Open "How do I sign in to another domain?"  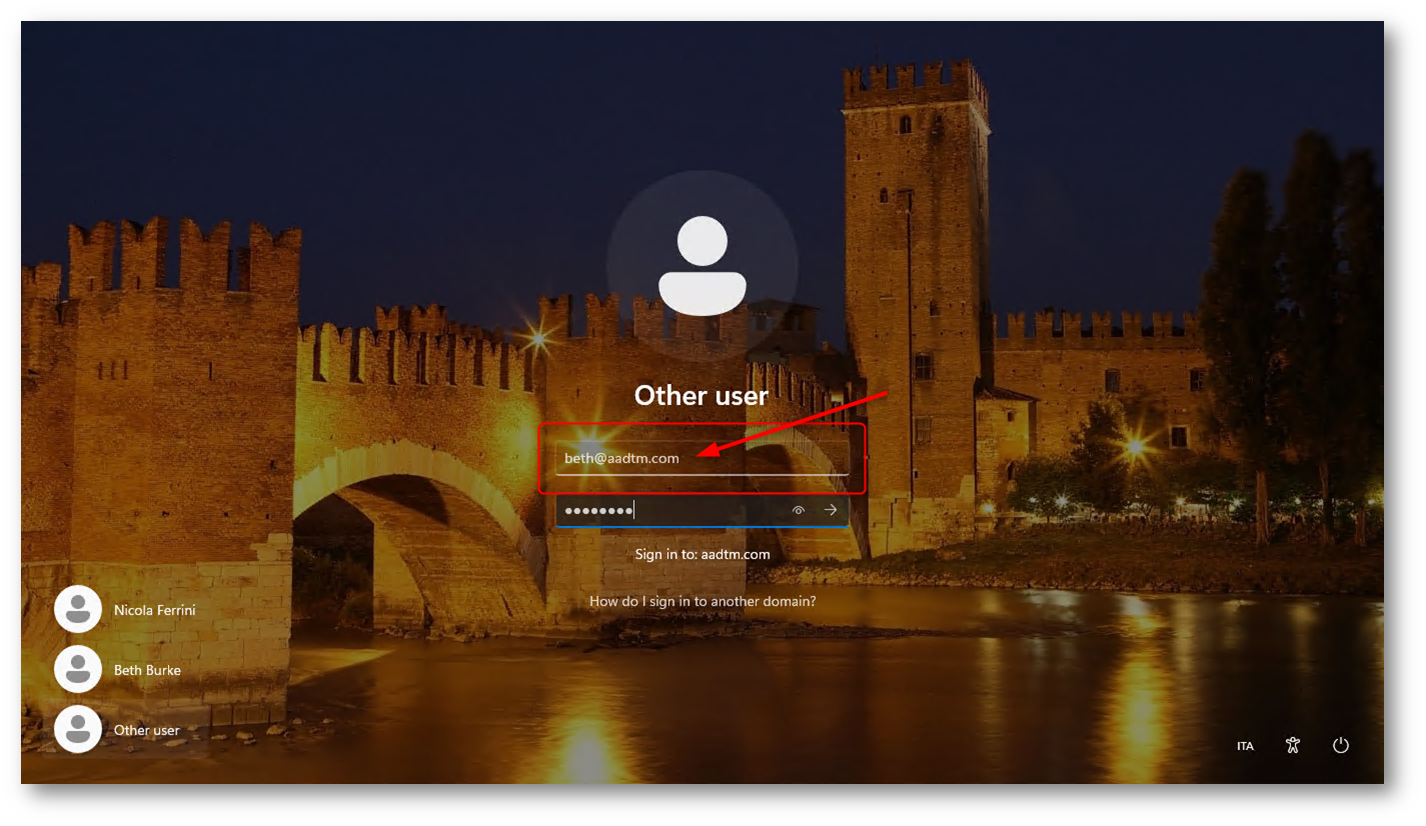[703, 600]
